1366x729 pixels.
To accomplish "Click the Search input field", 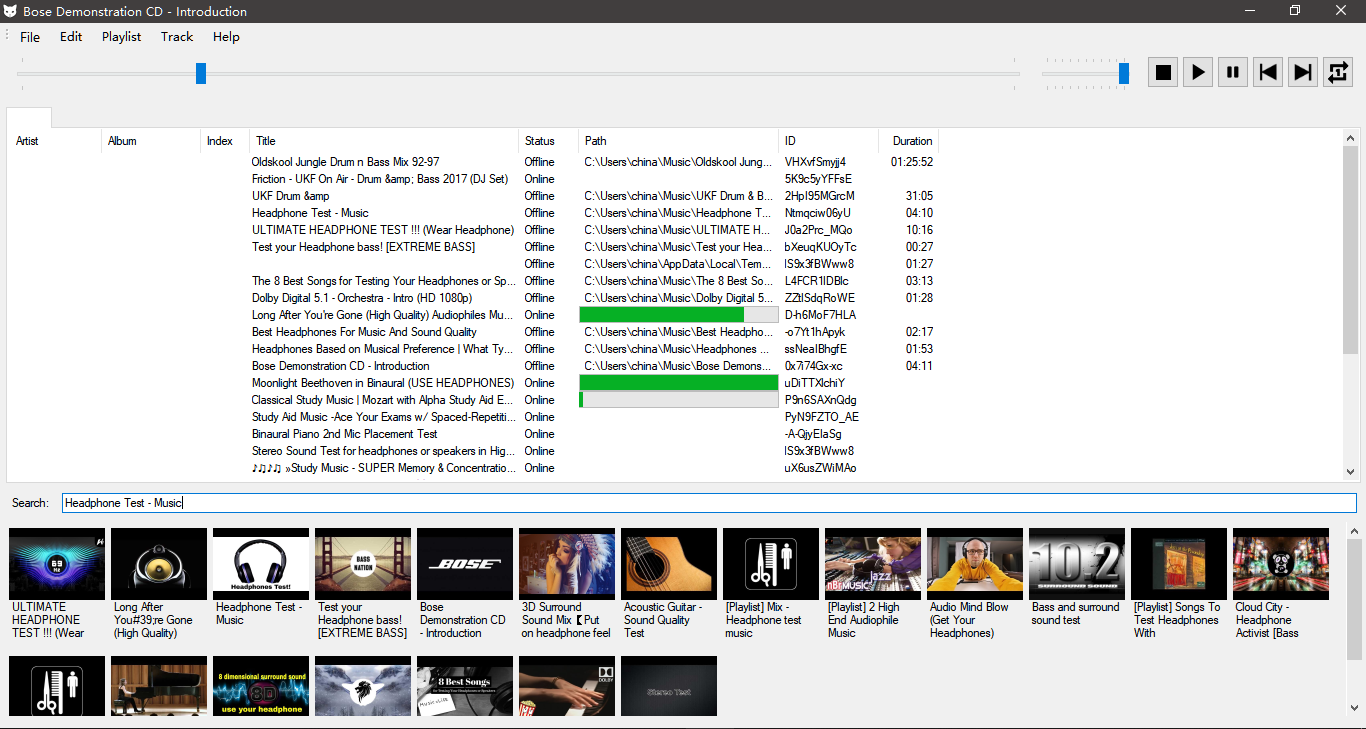I will pos(708,503).
